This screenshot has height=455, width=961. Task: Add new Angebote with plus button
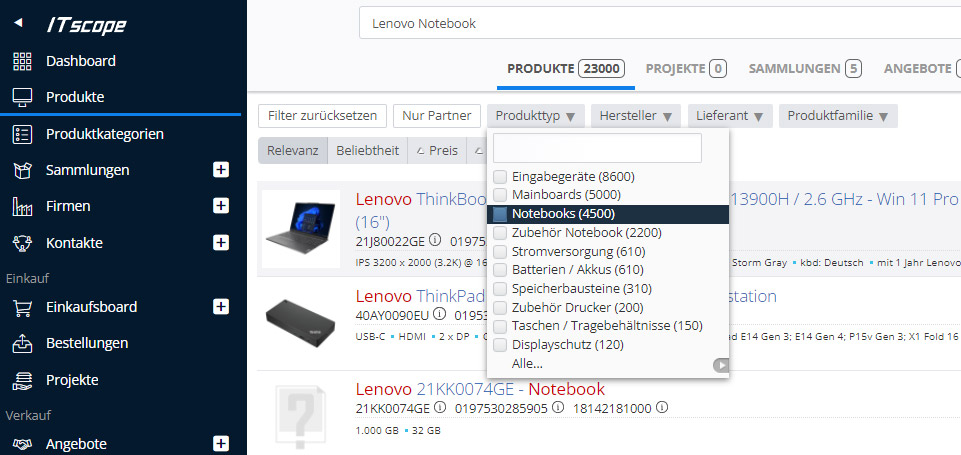(221, 443)
